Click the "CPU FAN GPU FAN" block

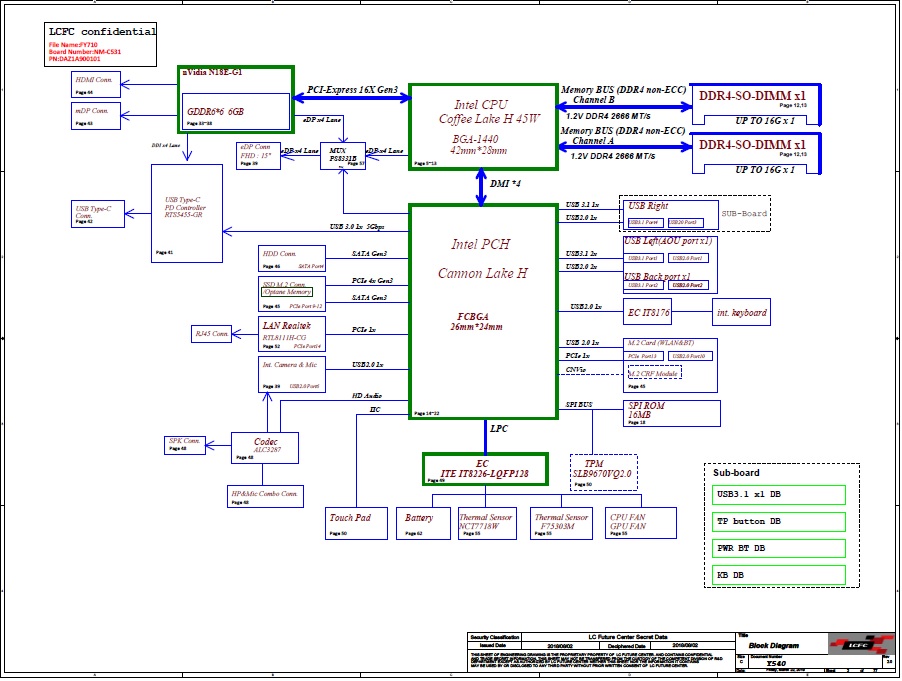tap(641, 523)
